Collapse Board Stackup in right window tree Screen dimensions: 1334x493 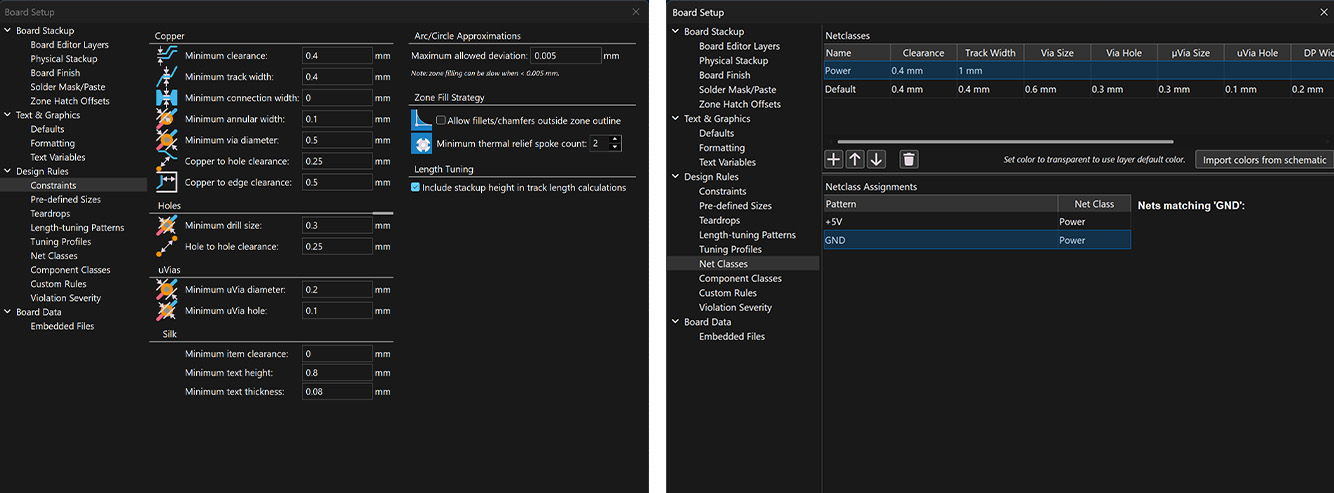tap(675, 32)
